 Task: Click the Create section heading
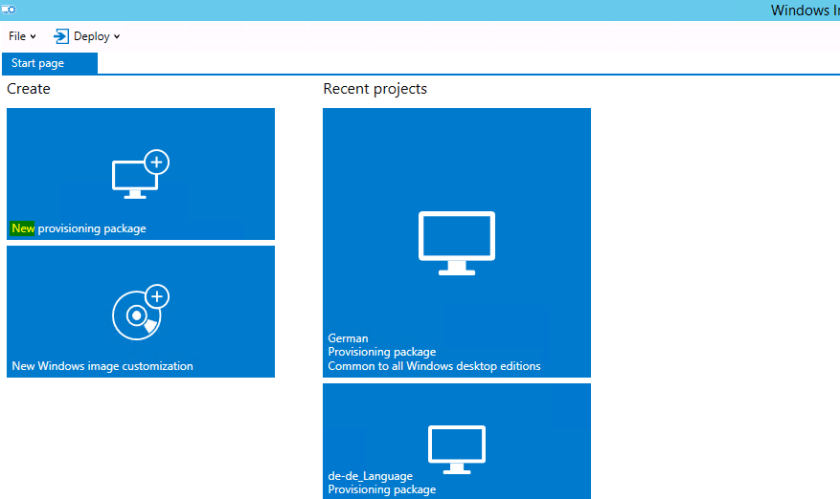pos(28,89)
